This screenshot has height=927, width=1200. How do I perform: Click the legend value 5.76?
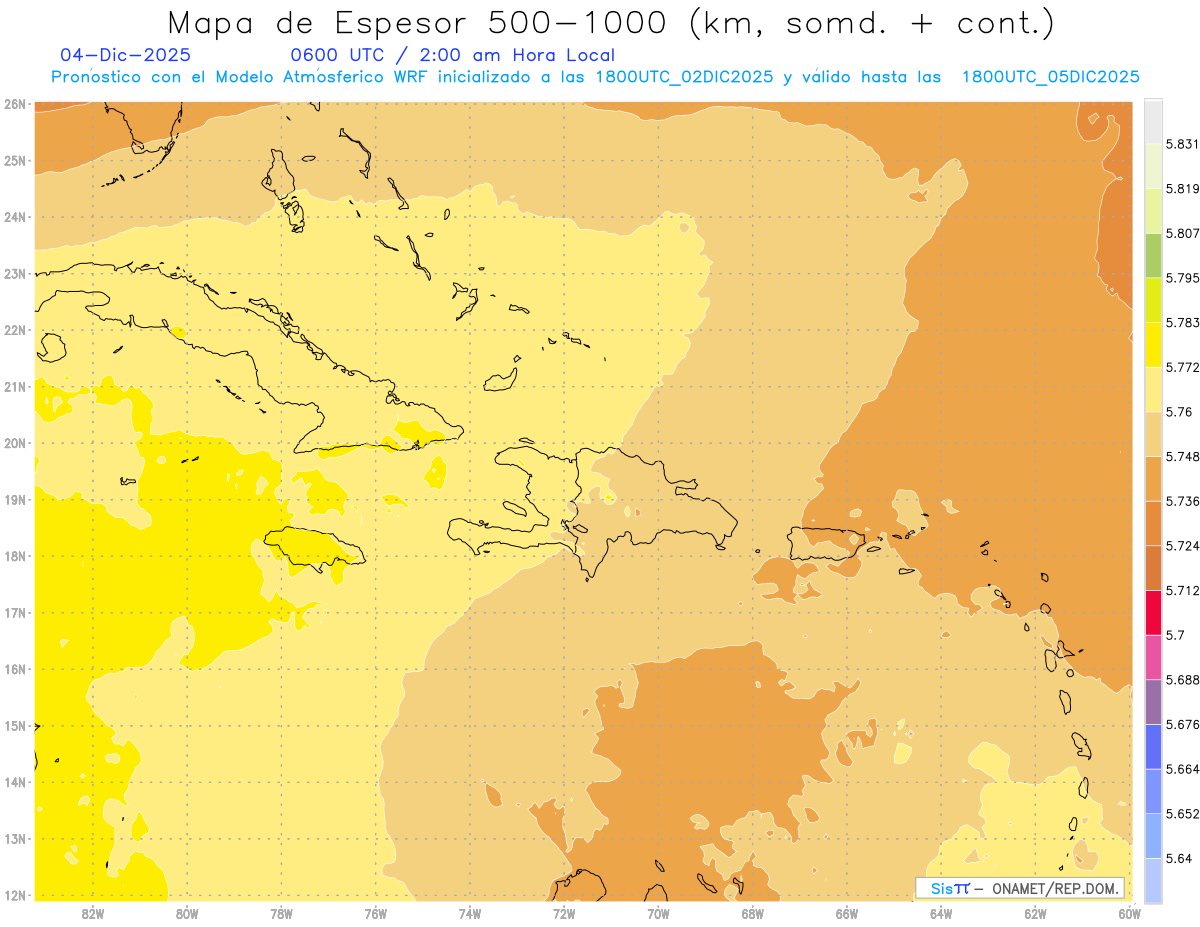pyautogui.click(x=1180, y=412)
